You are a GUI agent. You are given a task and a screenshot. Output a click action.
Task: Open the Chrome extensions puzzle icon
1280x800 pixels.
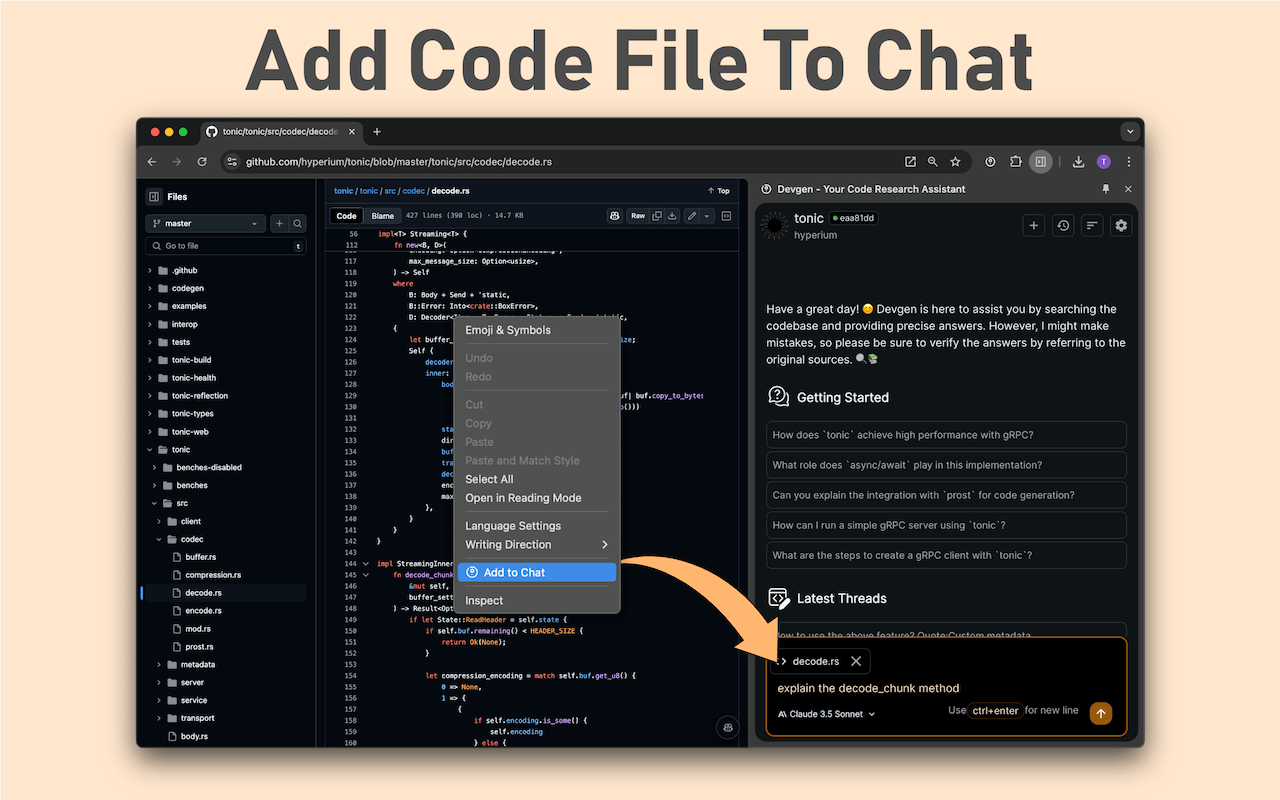pos(1015,162)
